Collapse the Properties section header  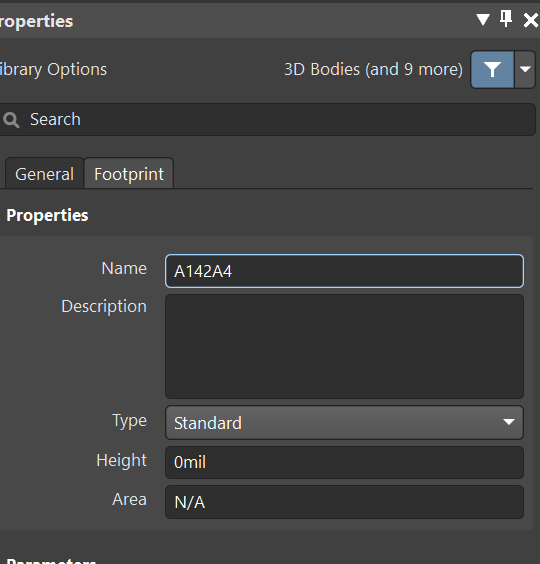[x=47, y=215]
